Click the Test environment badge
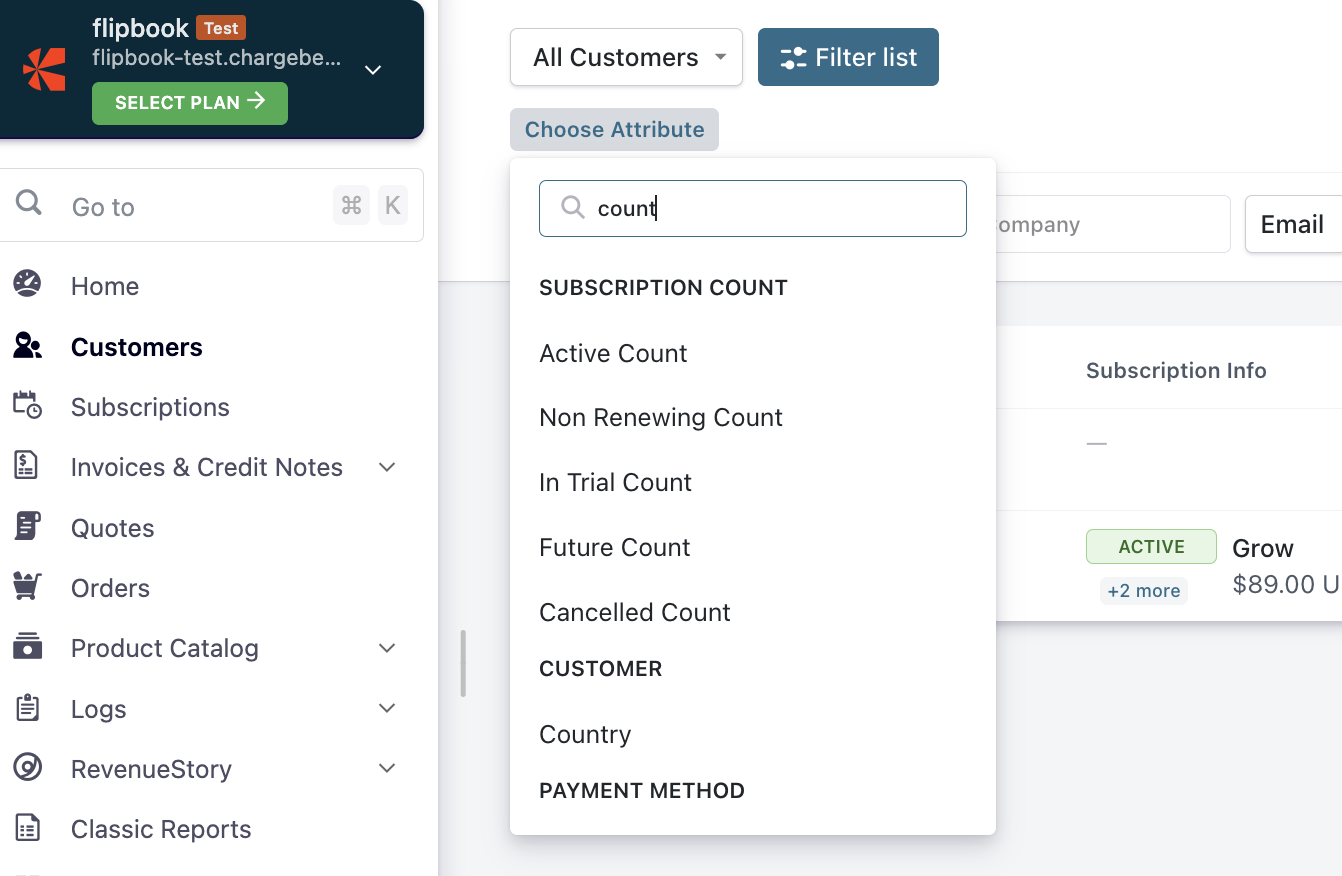The image size is (1342, 876). coord(221,28)
